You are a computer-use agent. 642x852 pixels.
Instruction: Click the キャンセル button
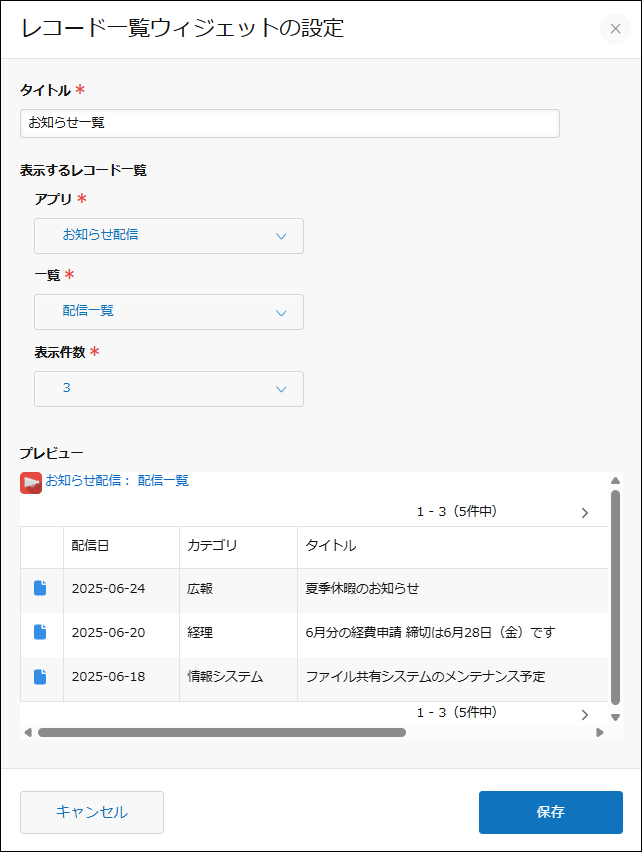(91, 812)
